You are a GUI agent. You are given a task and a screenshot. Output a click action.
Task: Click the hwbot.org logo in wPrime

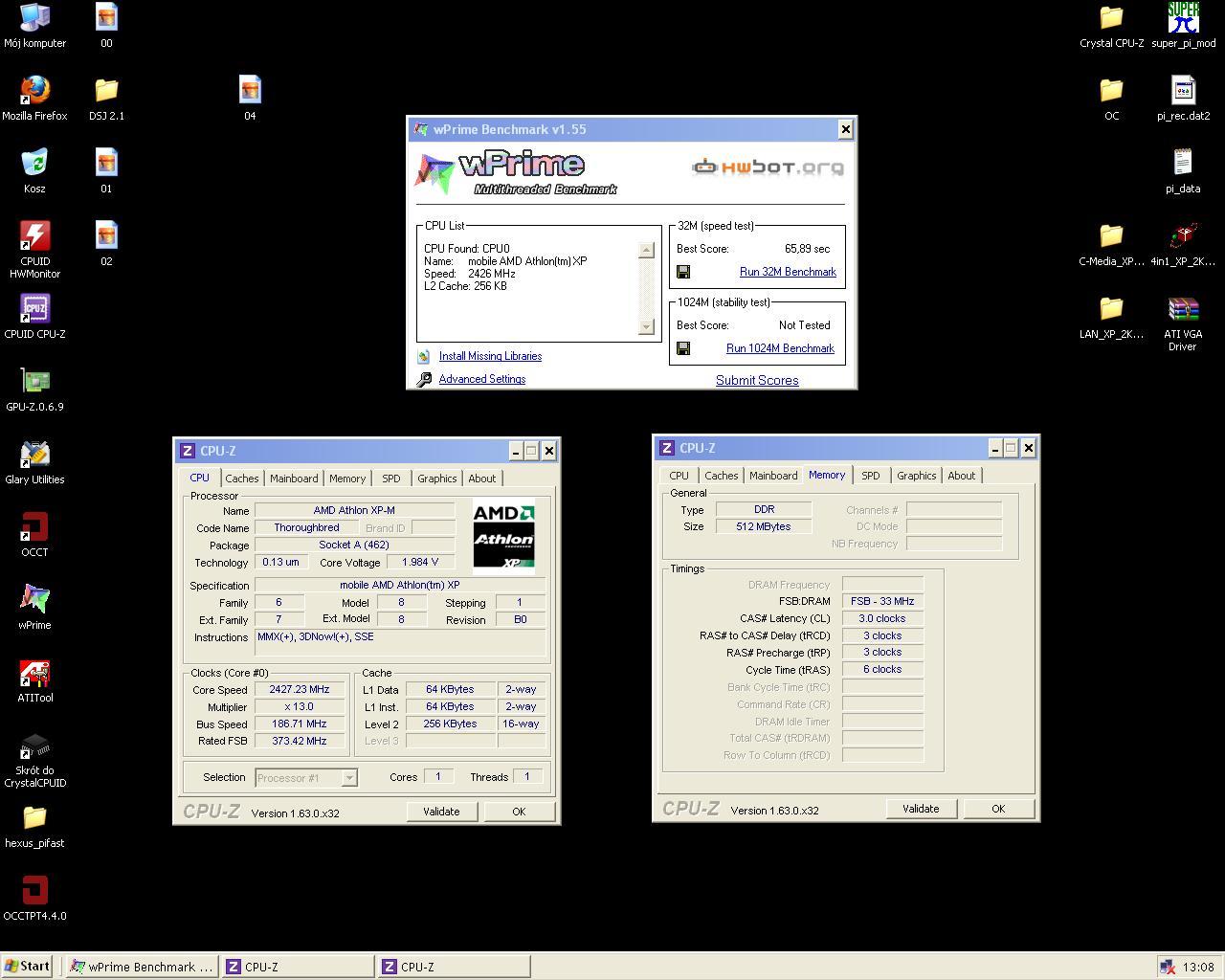point(768,167)
